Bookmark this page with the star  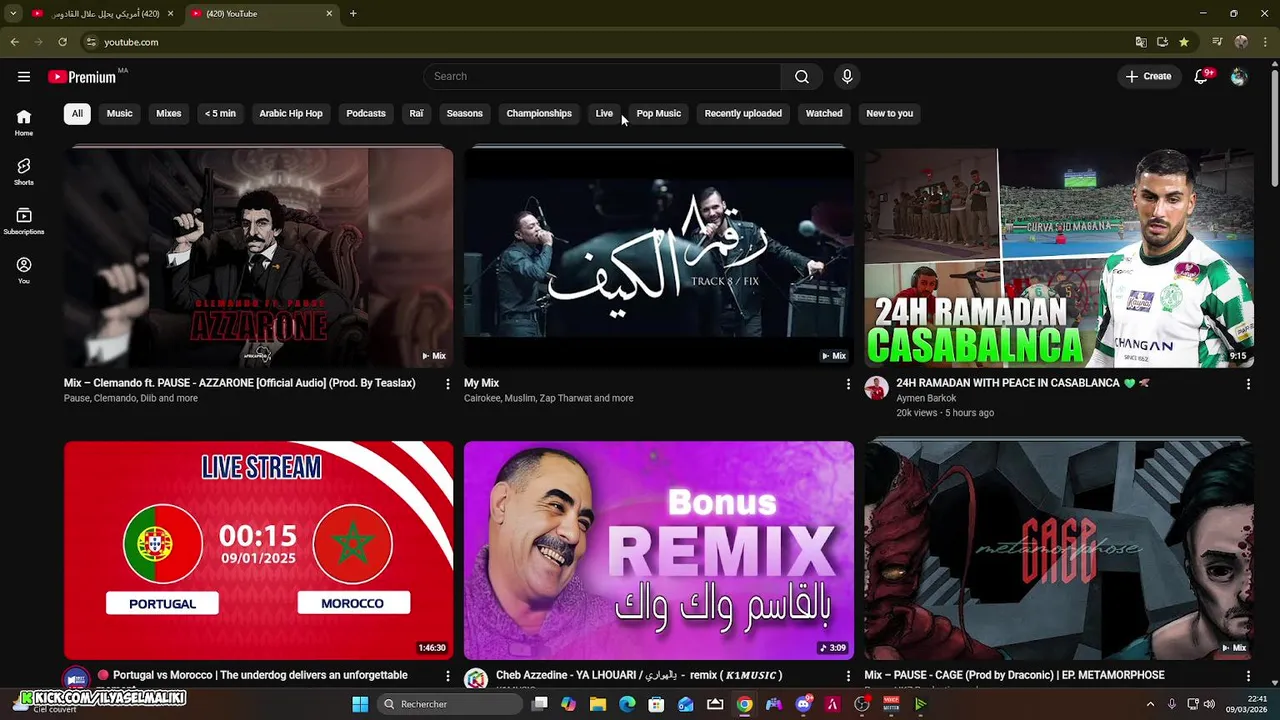(x=1184, y=42)
